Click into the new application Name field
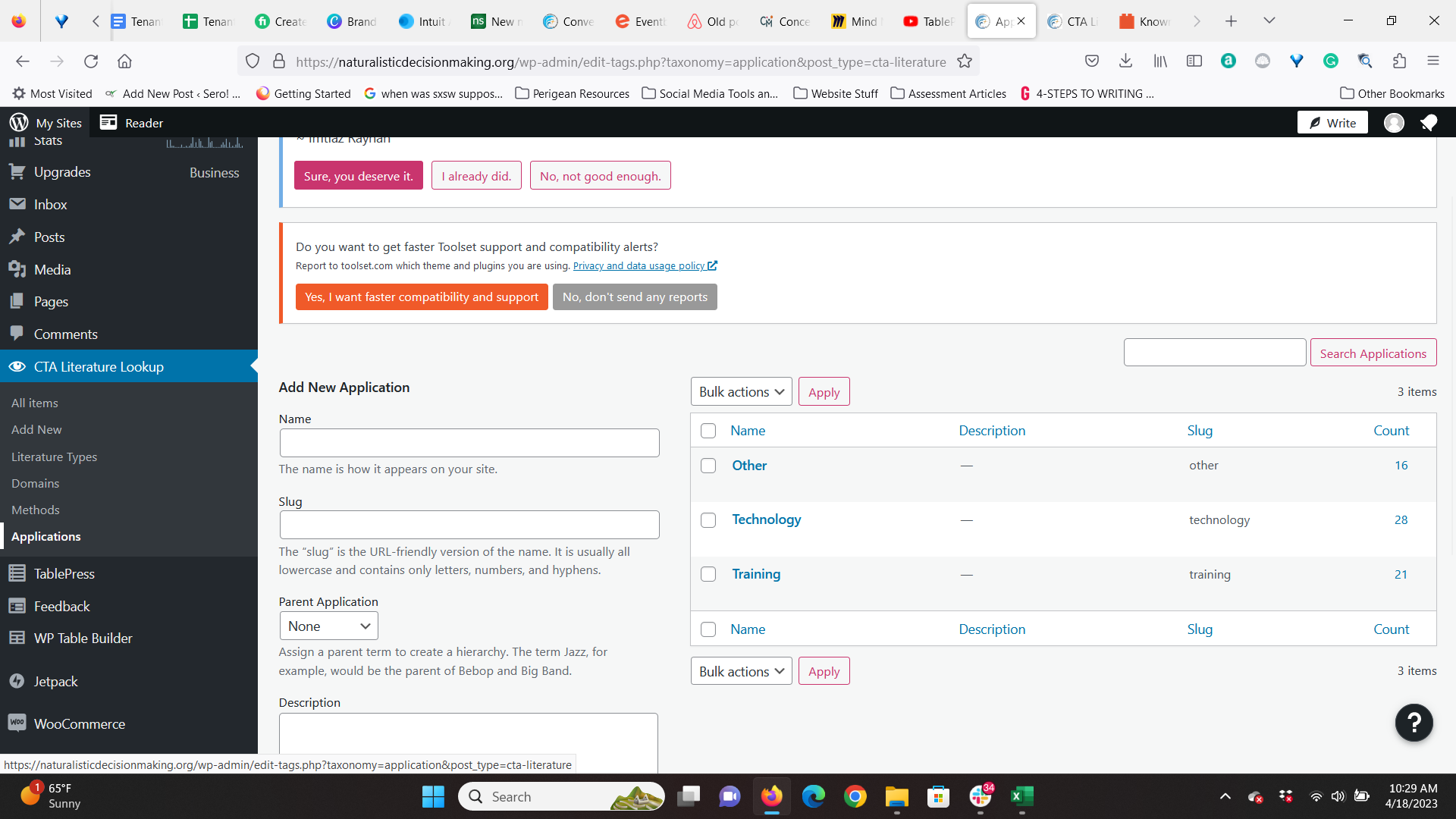1456x819 pixels. (469, 443)
